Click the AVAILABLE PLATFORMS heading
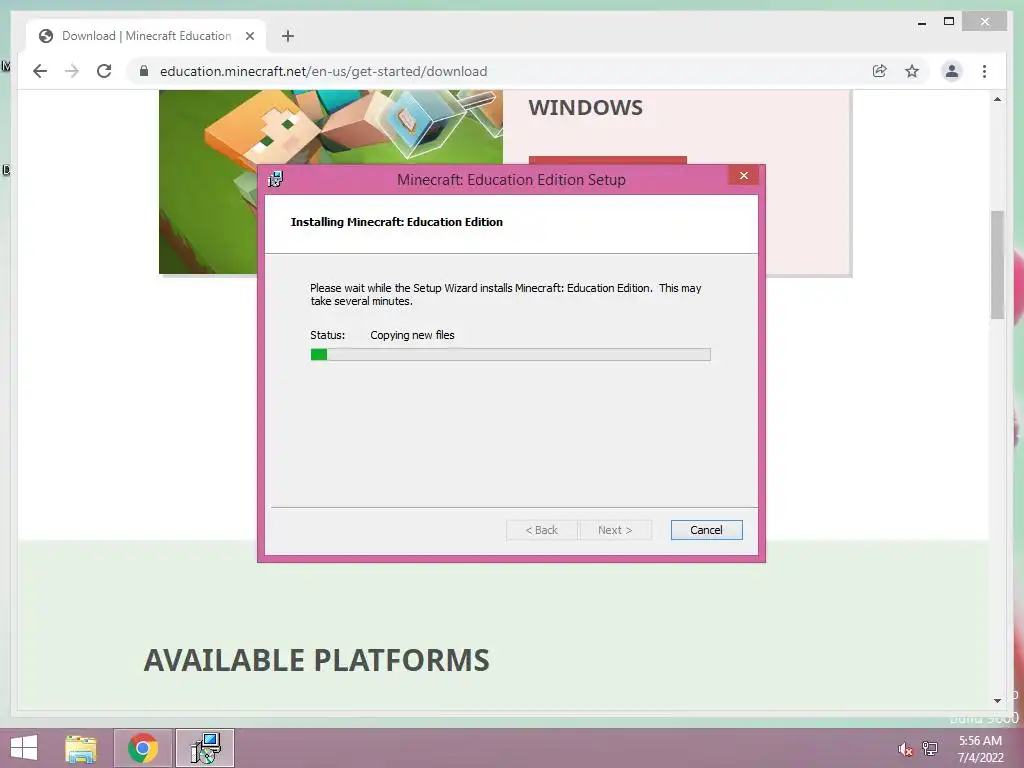 point(317,660)
